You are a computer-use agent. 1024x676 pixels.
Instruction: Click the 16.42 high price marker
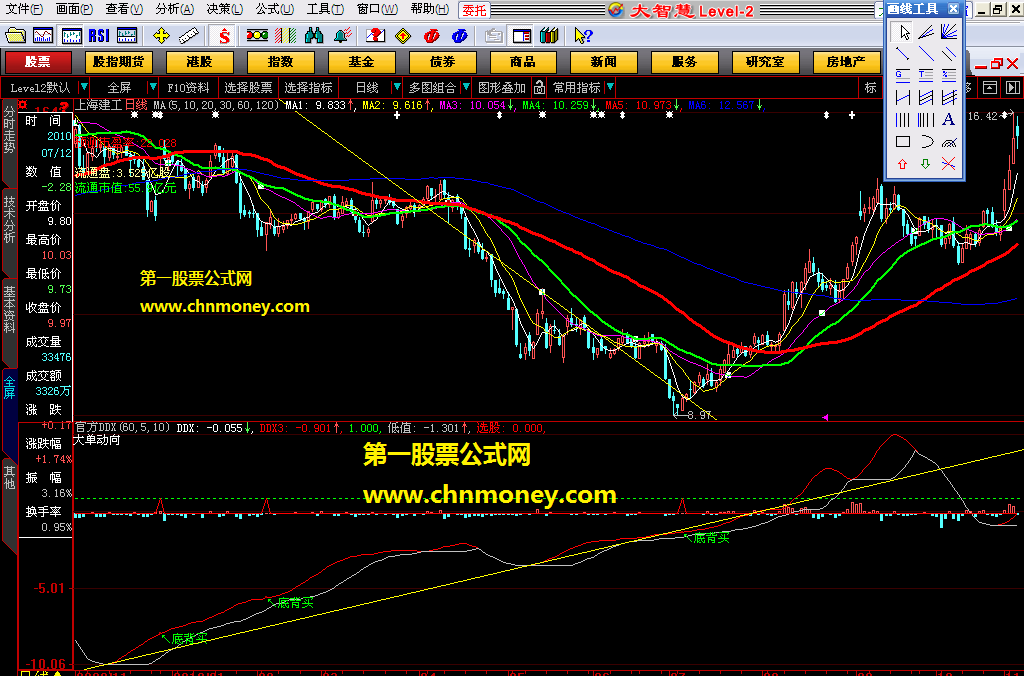(x=983, y=116)
